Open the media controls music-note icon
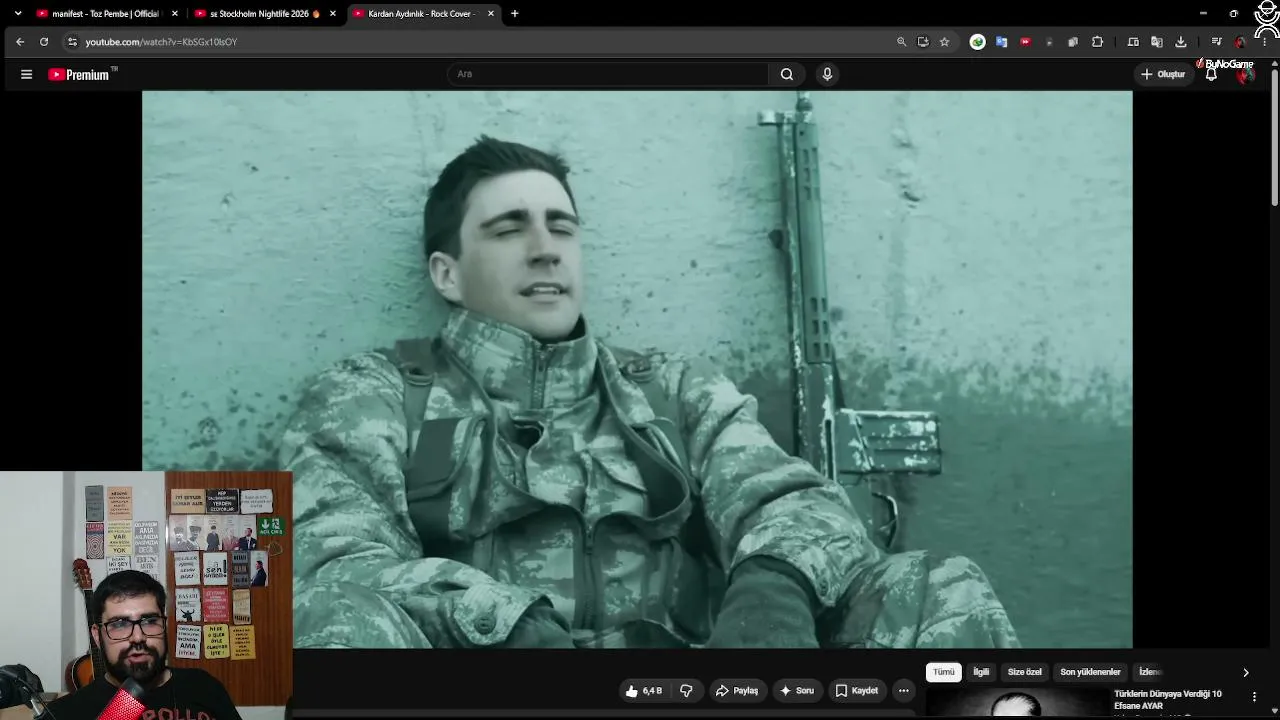 coord(1216,42)
